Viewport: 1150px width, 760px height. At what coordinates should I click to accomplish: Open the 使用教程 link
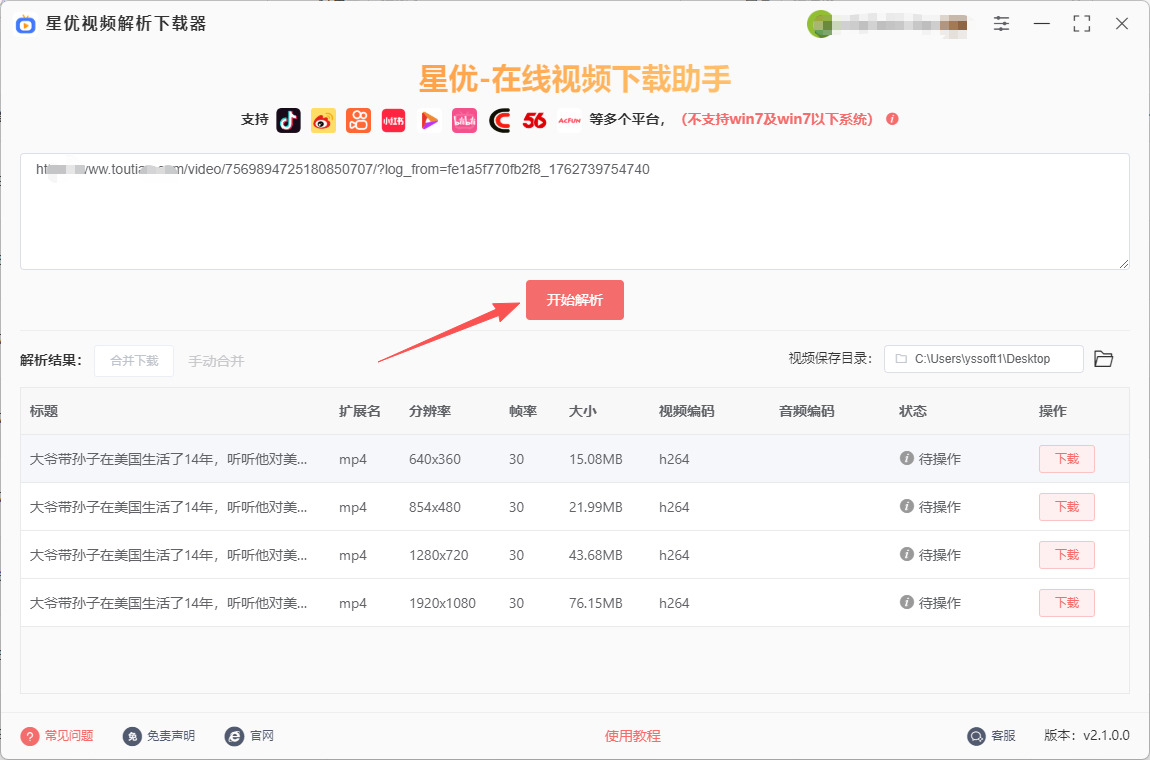(633, 736)
